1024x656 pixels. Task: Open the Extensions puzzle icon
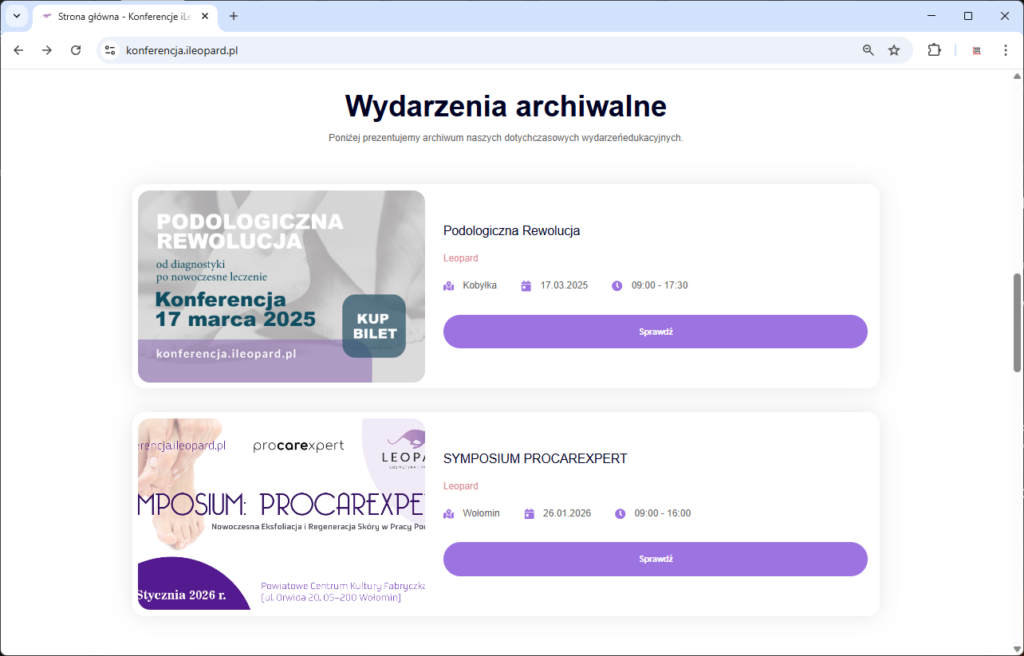pos(935,50)
